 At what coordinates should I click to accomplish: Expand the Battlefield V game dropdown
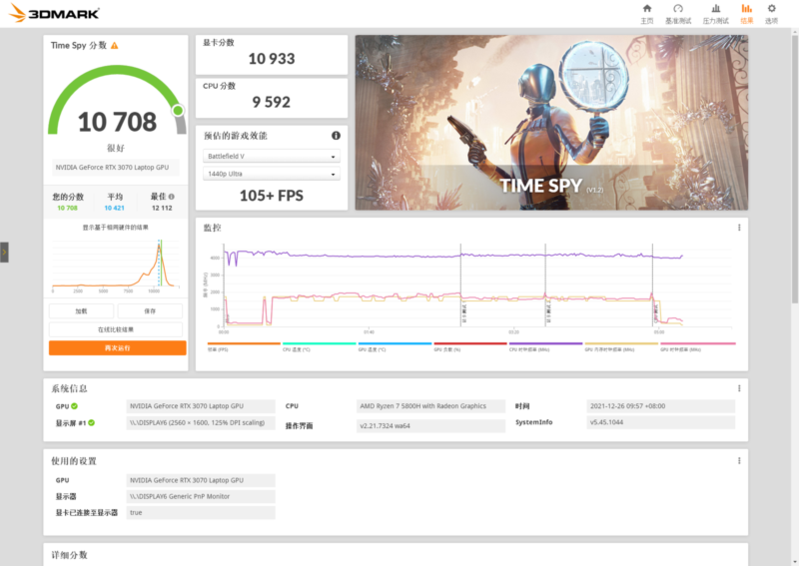(x=272, y=157)
